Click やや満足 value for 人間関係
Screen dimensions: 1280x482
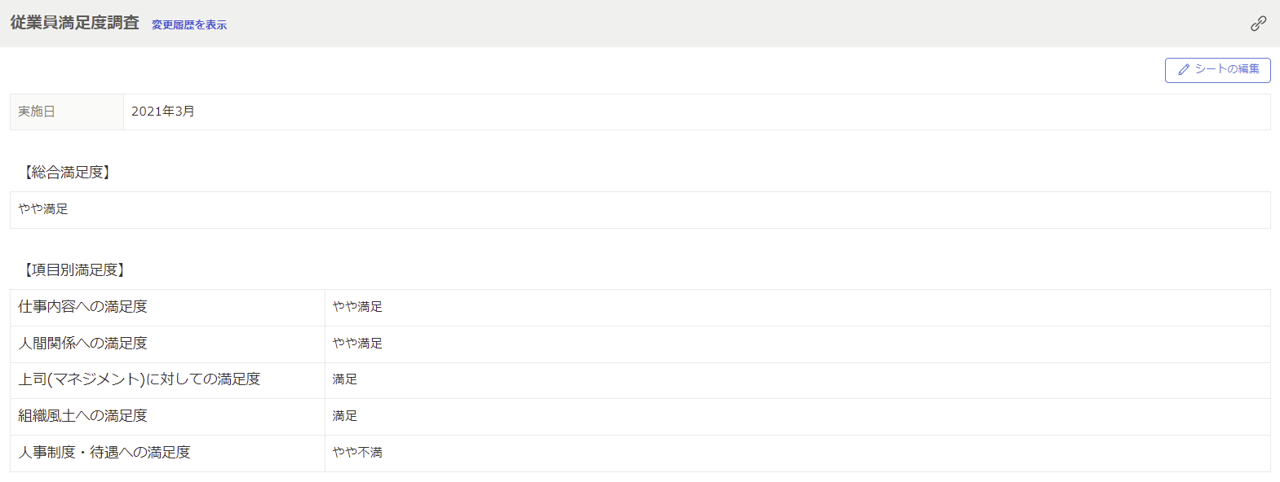[358, 343]
